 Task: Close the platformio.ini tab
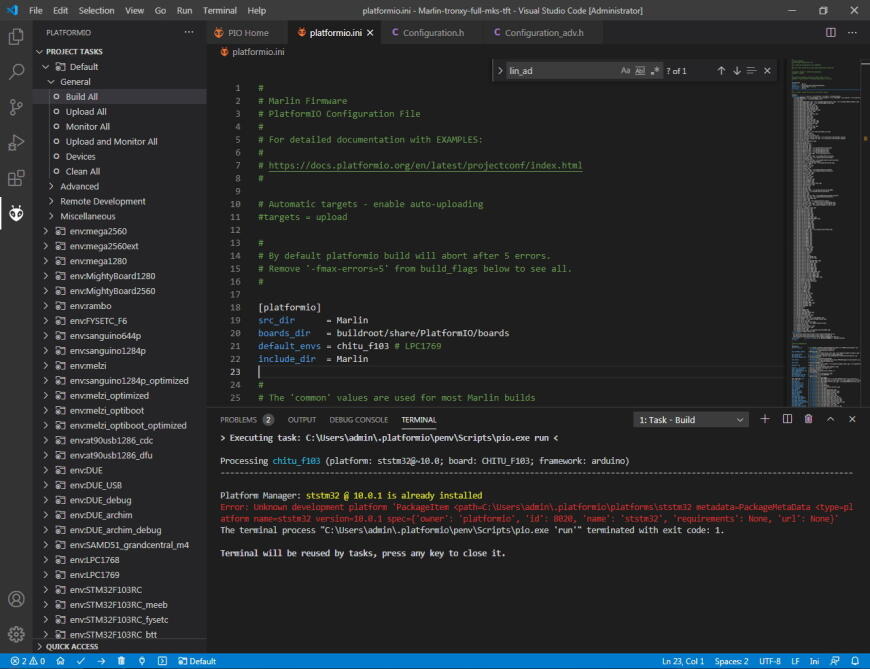coord(370,33)
